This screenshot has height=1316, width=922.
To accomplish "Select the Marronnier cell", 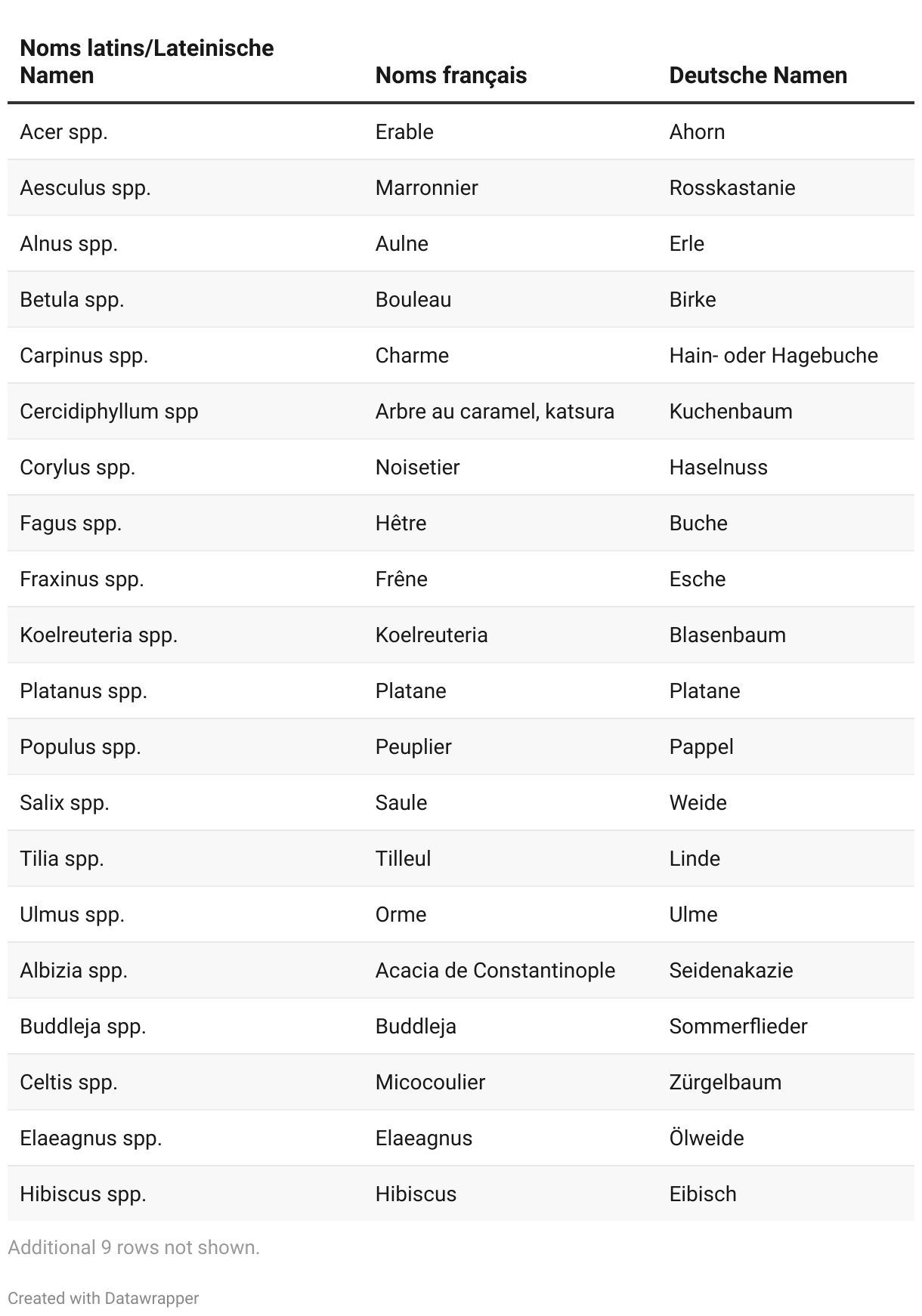I will point(427,187).
